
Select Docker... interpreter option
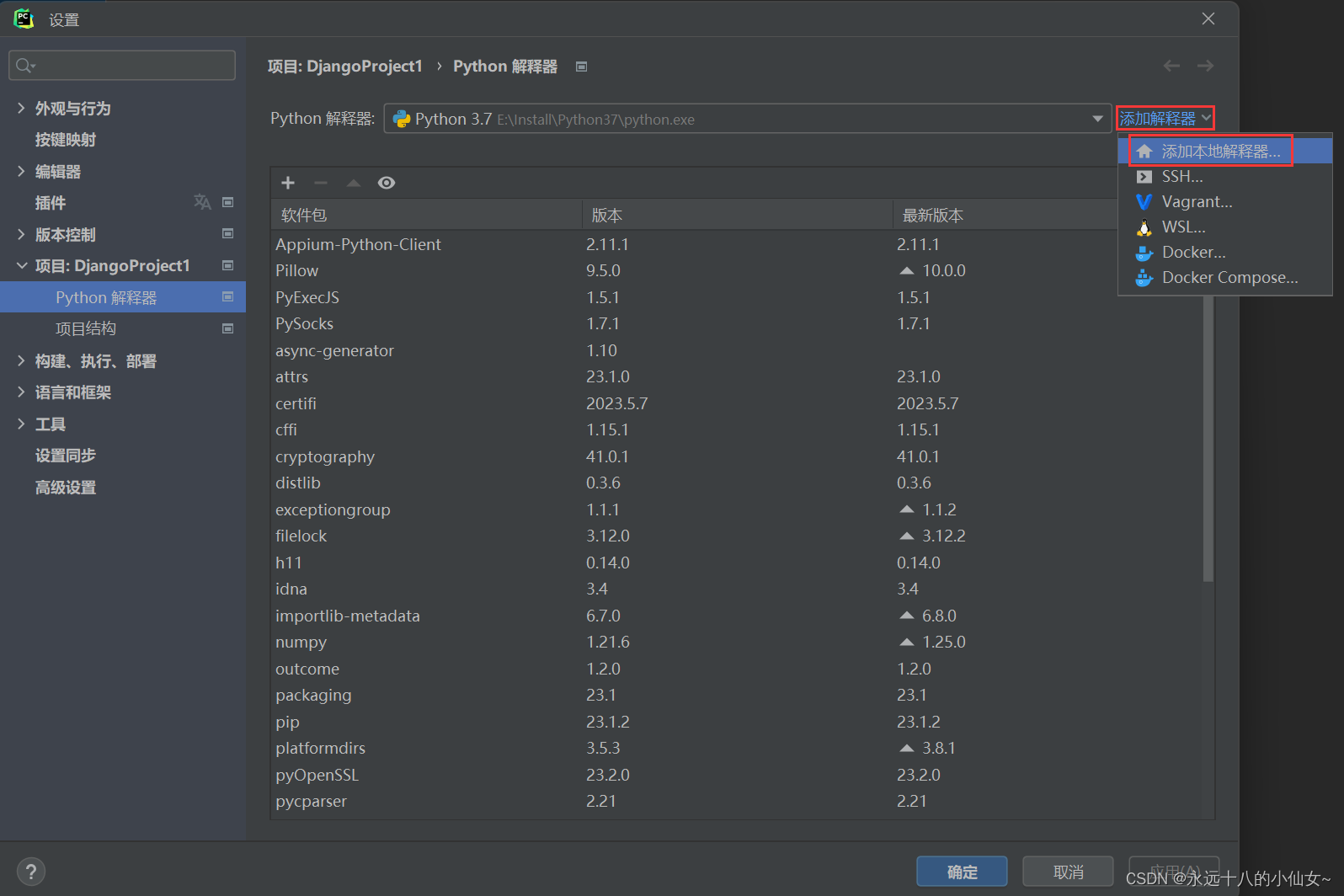point(1225,253)
